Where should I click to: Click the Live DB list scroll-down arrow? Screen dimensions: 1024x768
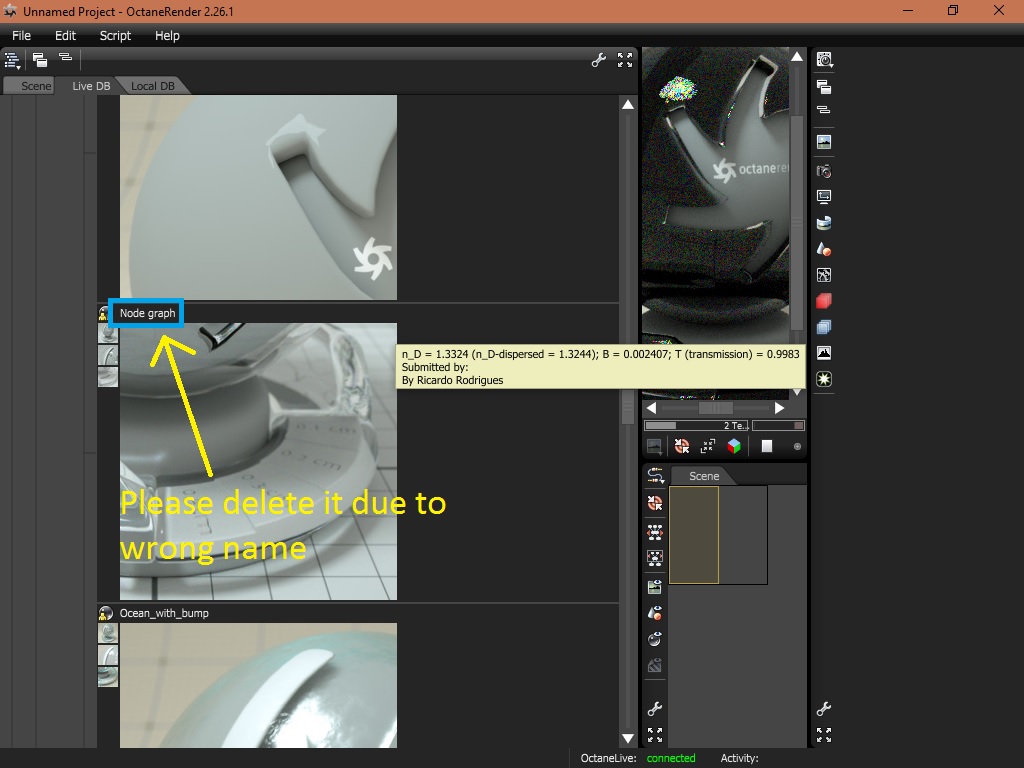628,739
